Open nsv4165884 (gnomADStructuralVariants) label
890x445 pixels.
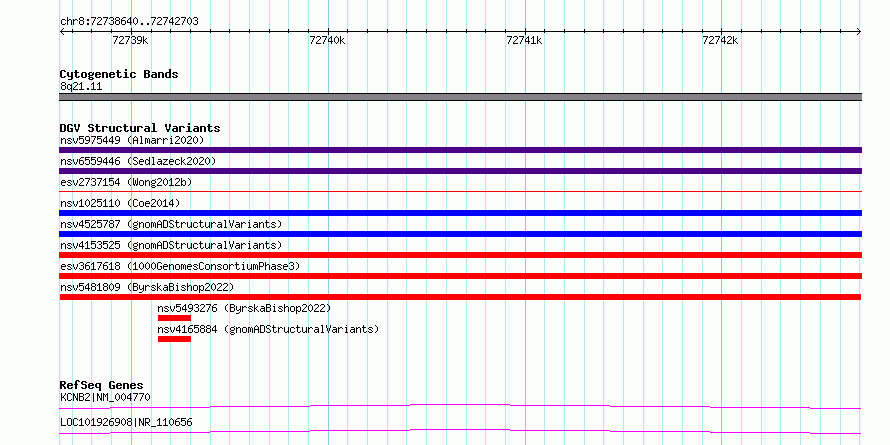(x=268, y=329)
